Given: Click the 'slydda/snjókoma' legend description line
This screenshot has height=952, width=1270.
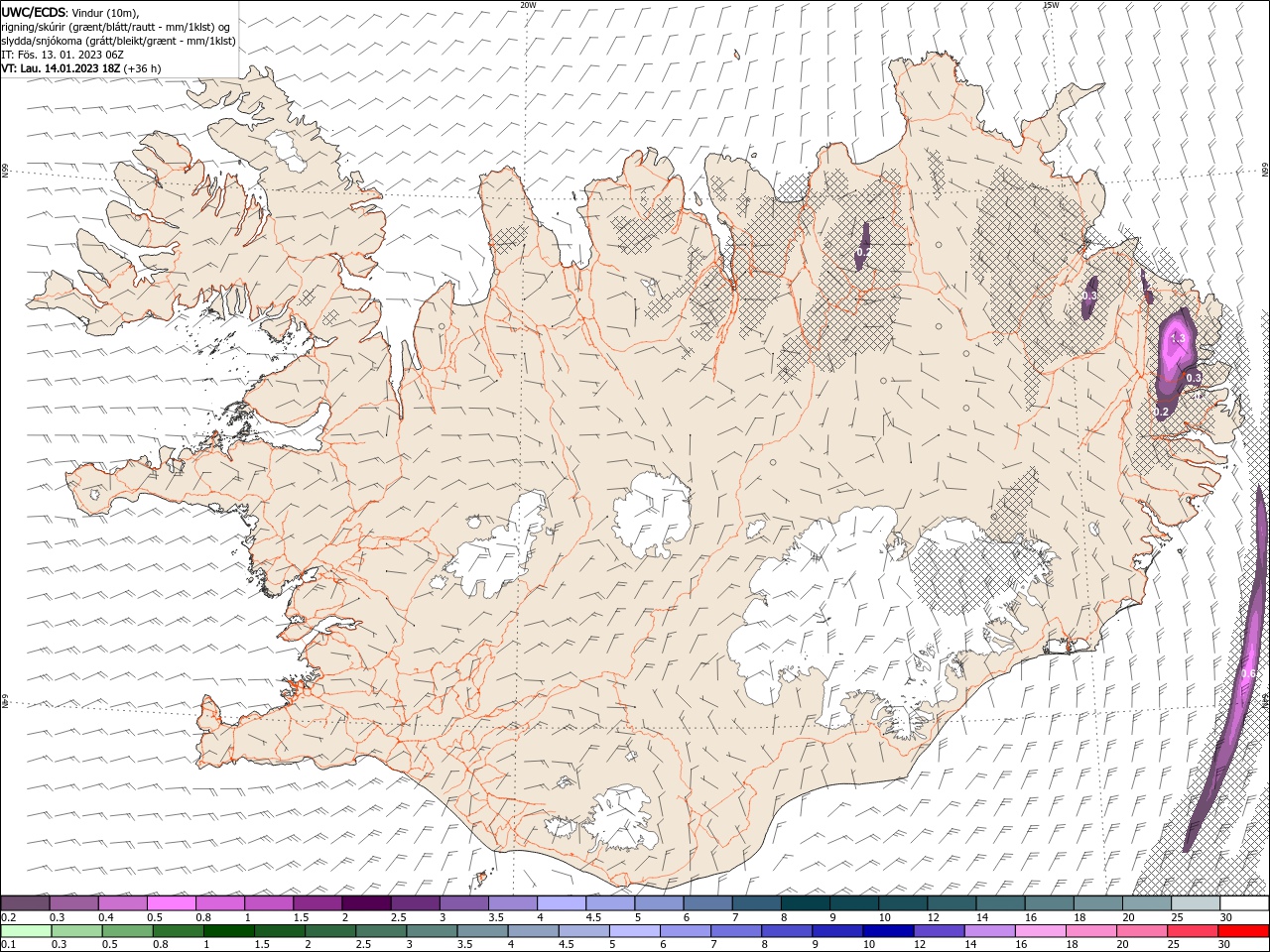Looking at the screenshot, I should click(x=118, y=41).
